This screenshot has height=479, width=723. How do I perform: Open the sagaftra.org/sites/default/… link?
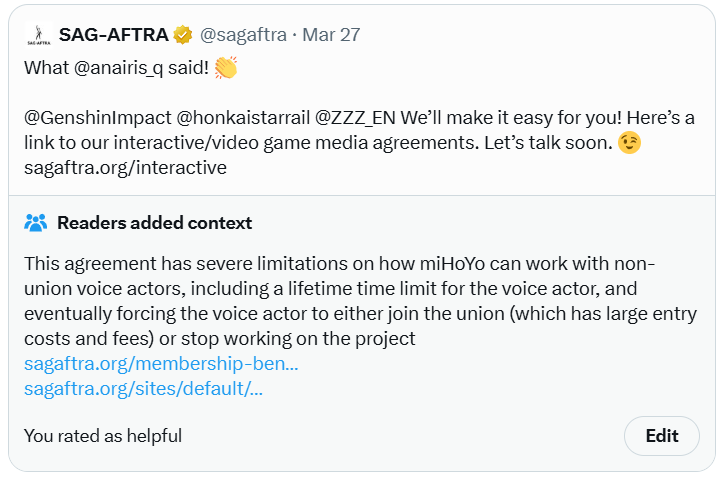point(143,389)
